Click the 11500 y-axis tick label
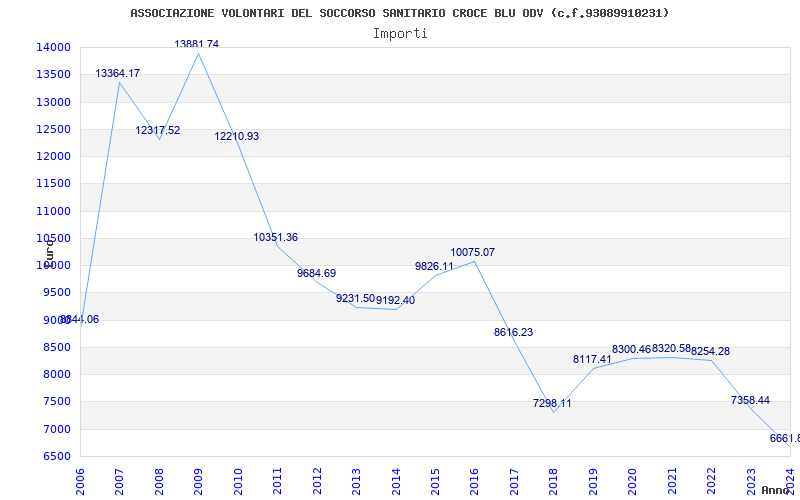The width and height of the screenshot is (800, 500). tap(53, 184)
